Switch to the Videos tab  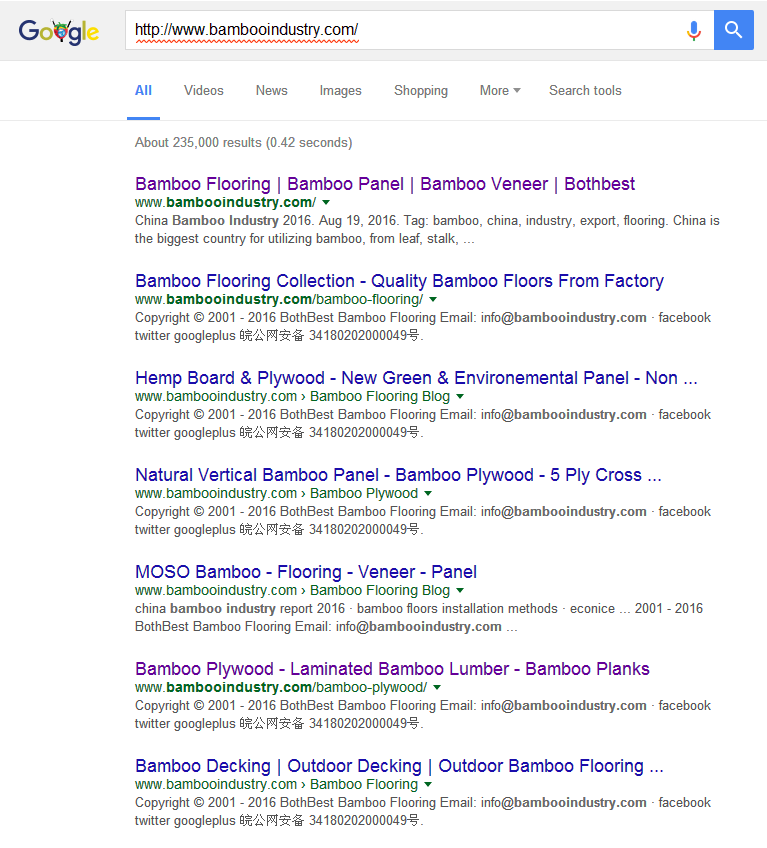(x=203, y=90)
